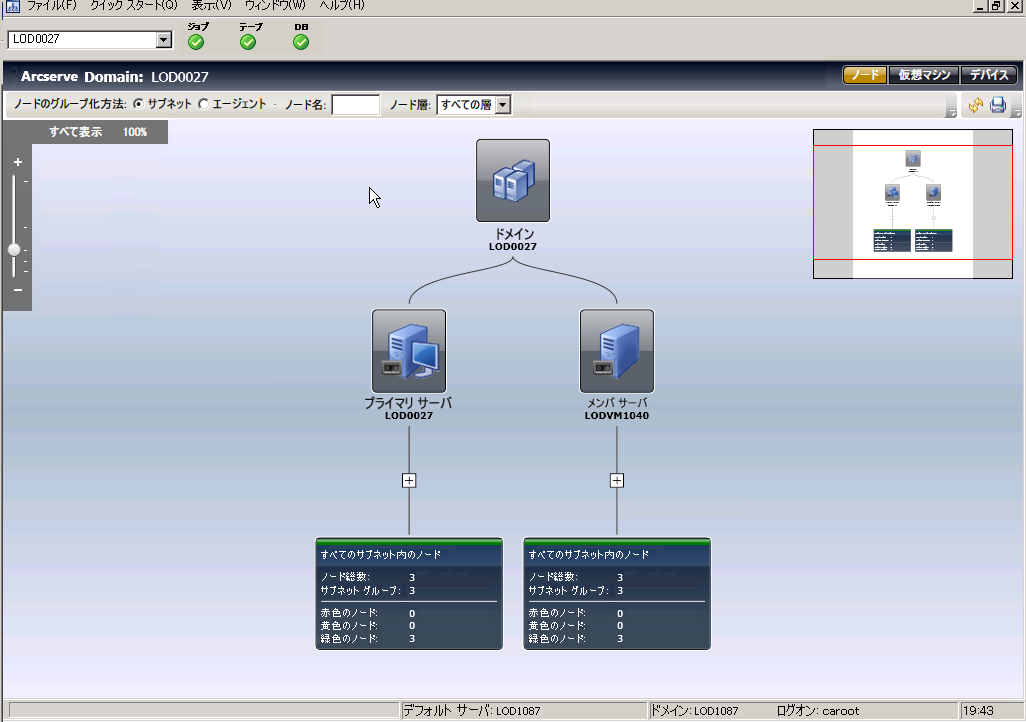
Task: Click the サブネット グループ row under member server
Action: point(576,590)
